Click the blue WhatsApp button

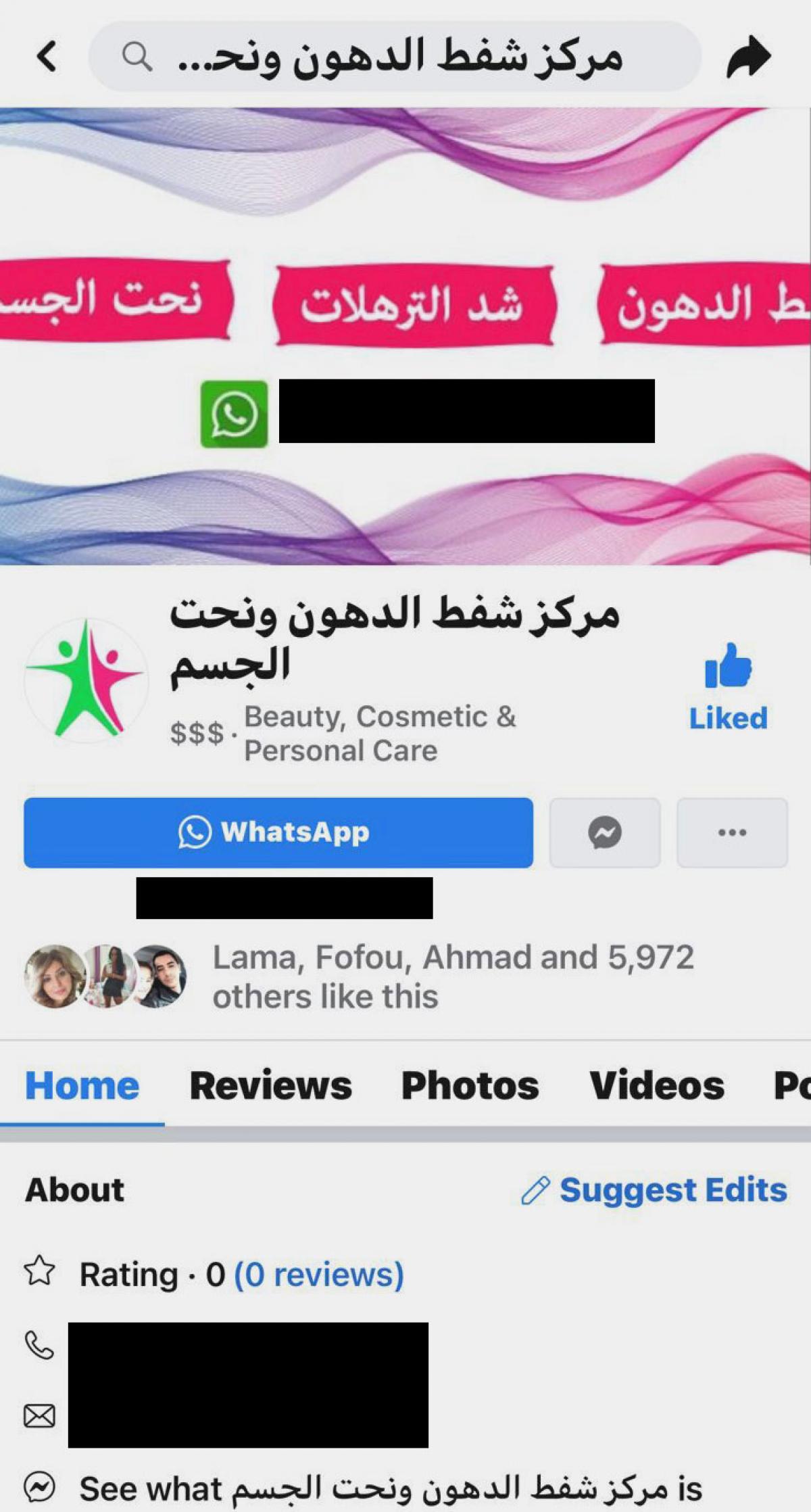pyautogui.click(x=278, y=832)
